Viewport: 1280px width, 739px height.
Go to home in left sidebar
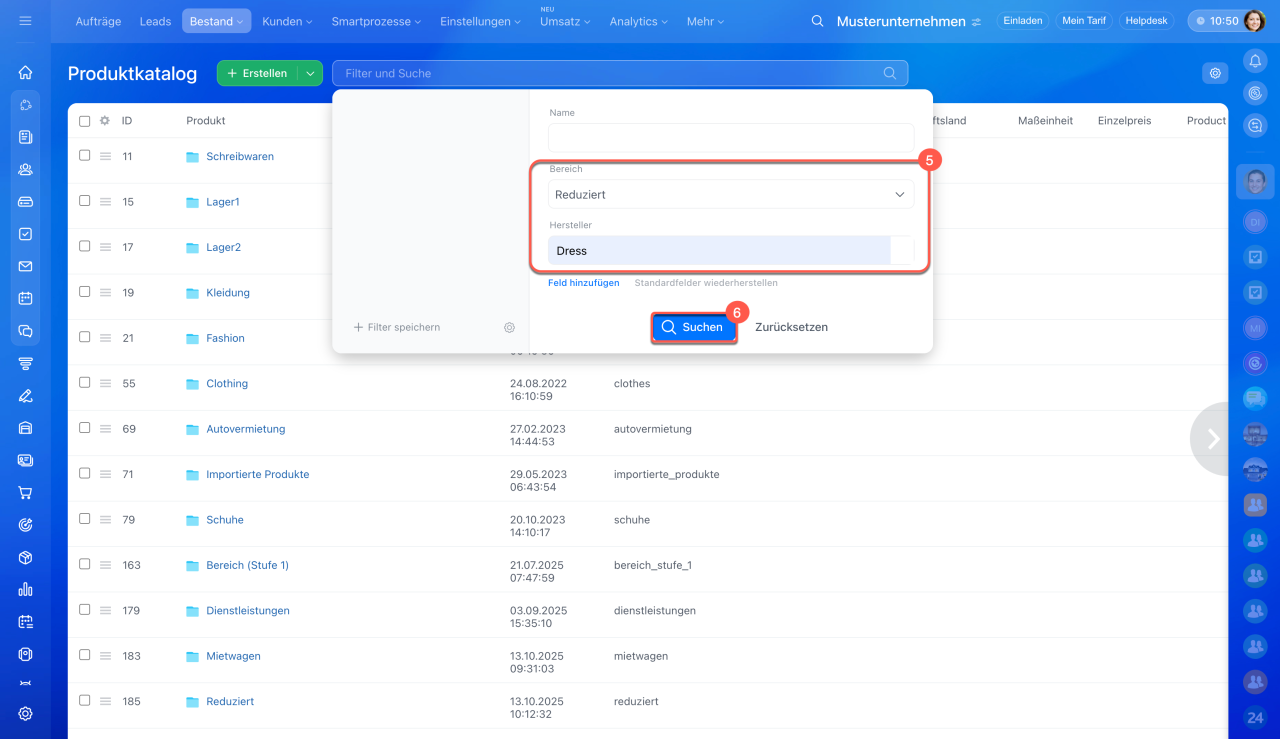click(x=25, y=72)
